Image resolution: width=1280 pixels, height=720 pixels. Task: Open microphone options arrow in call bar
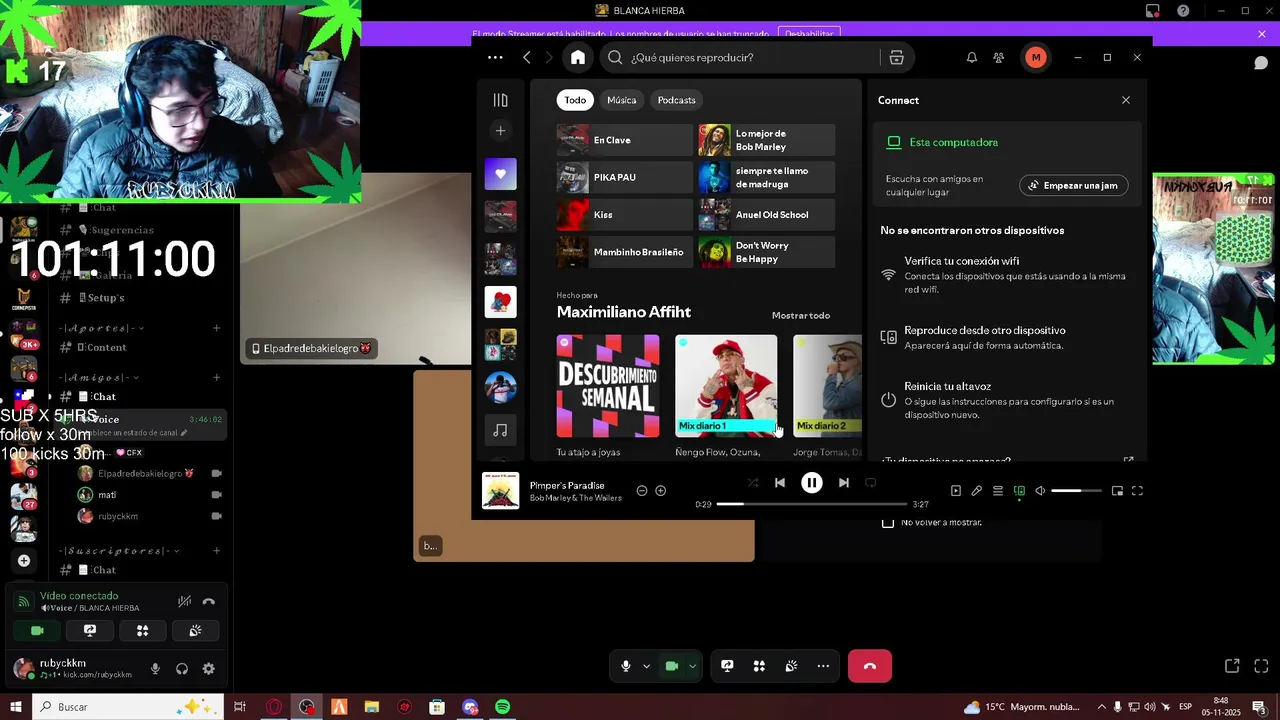click(x=646, y=666)
